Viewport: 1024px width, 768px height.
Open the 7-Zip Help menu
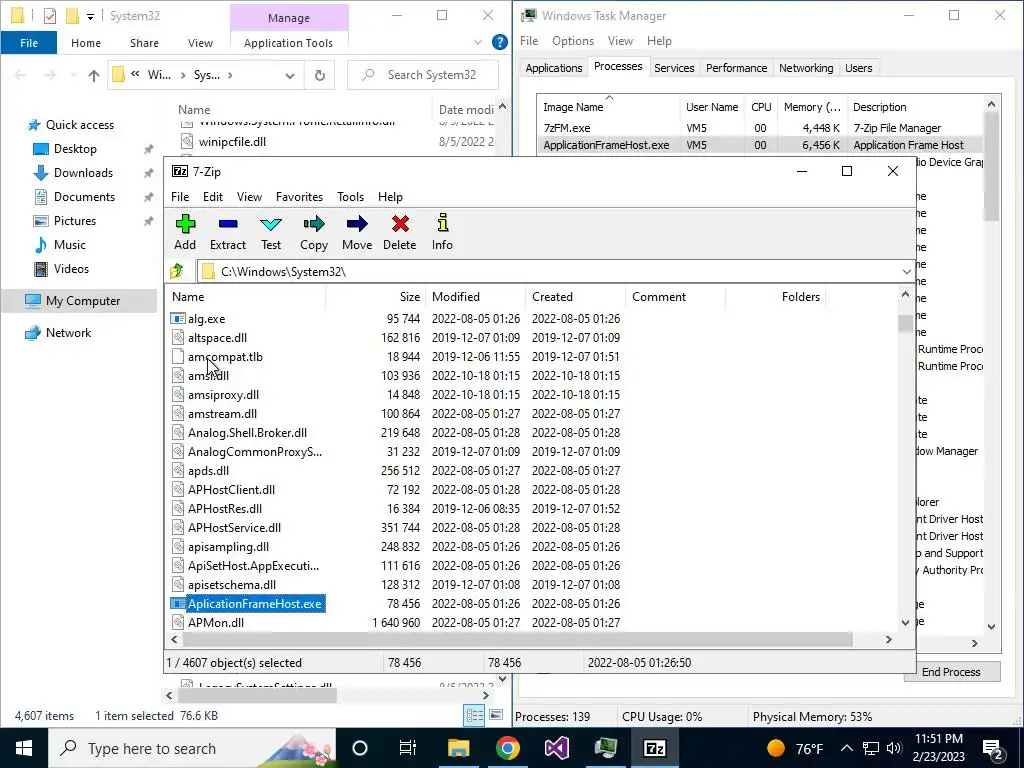390,197
